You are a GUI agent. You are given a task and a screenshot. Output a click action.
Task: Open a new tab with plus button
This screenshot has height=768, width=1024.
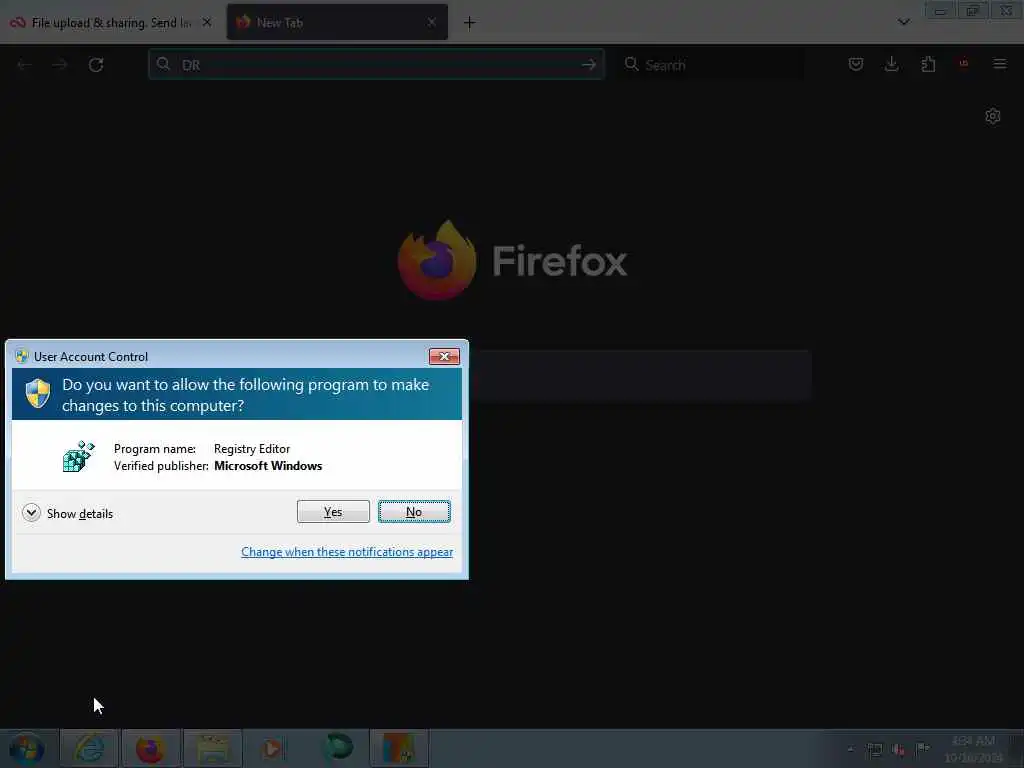tap(470, 23)
